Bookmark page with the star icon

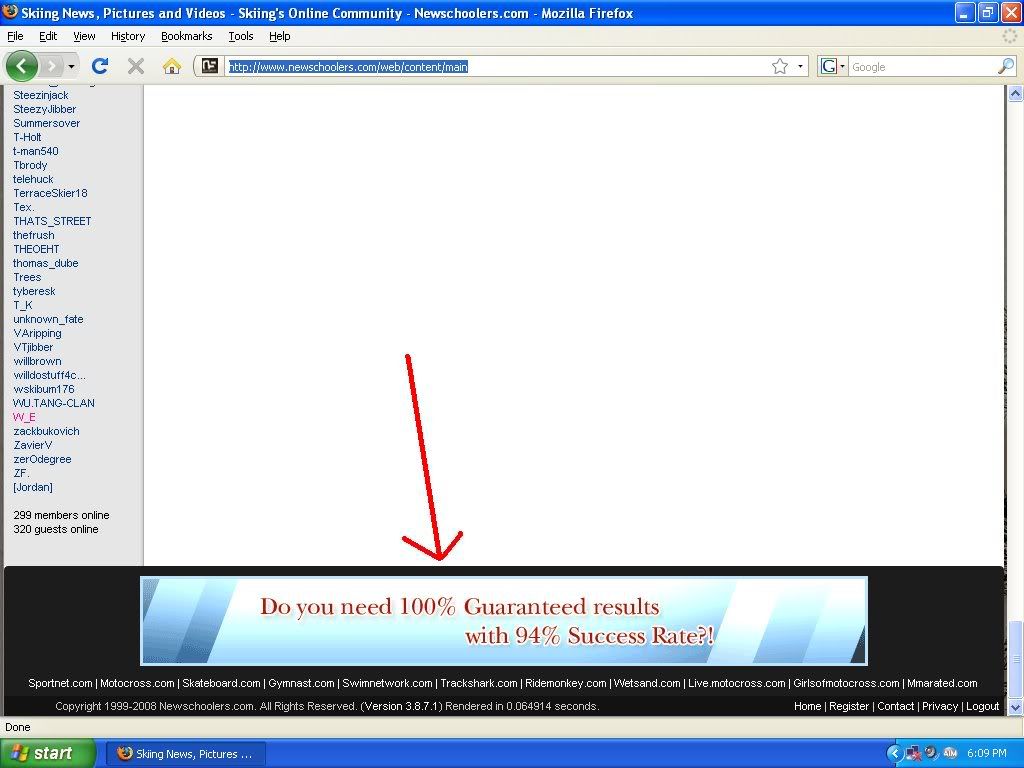point(780,66)
